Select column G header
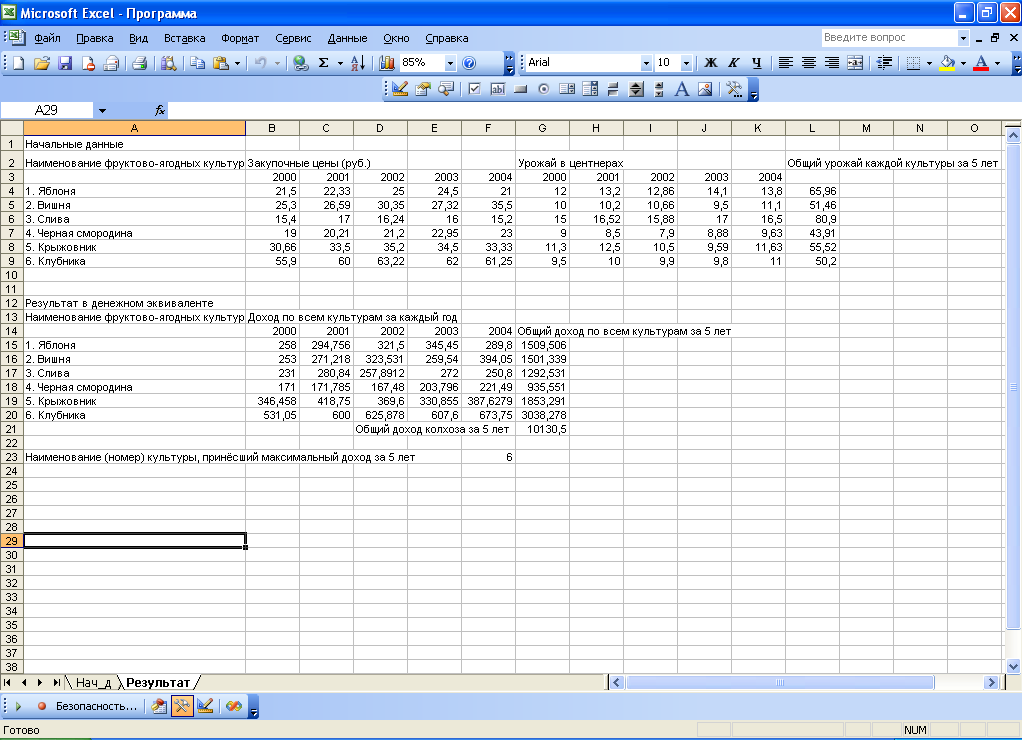Image resolution: width=1022 pixels, height=740 pixels. pyautogui.click(x=542, y=128)
